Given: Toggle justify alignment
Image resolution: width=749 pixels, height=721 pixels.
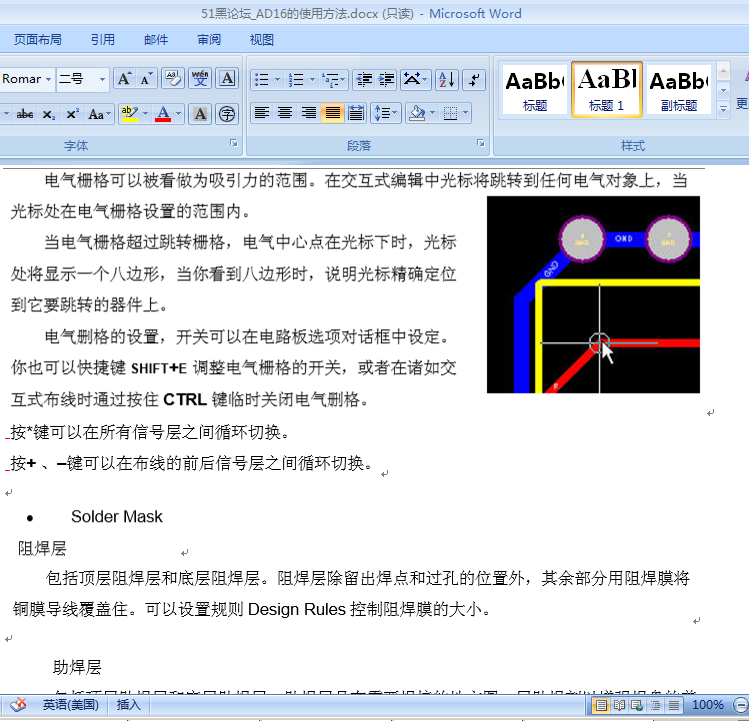Looking at the screenshot, I should (332, 113).
